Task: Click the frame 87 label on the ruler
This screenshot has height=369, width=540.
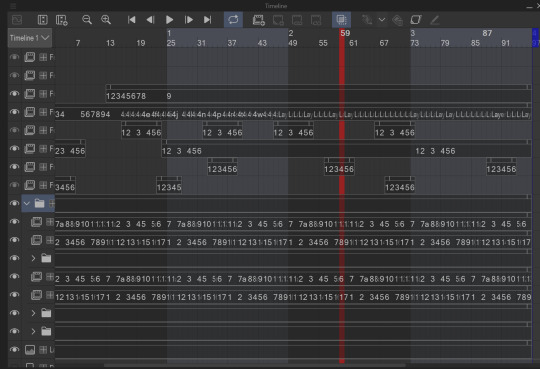Action: [x=487, y=33]
